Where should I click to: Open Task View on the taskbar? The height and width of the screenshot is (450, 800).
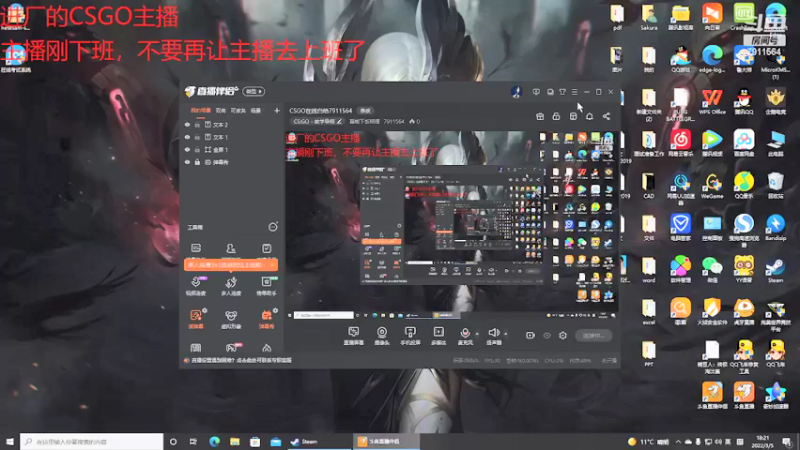(x=193, y=441)
